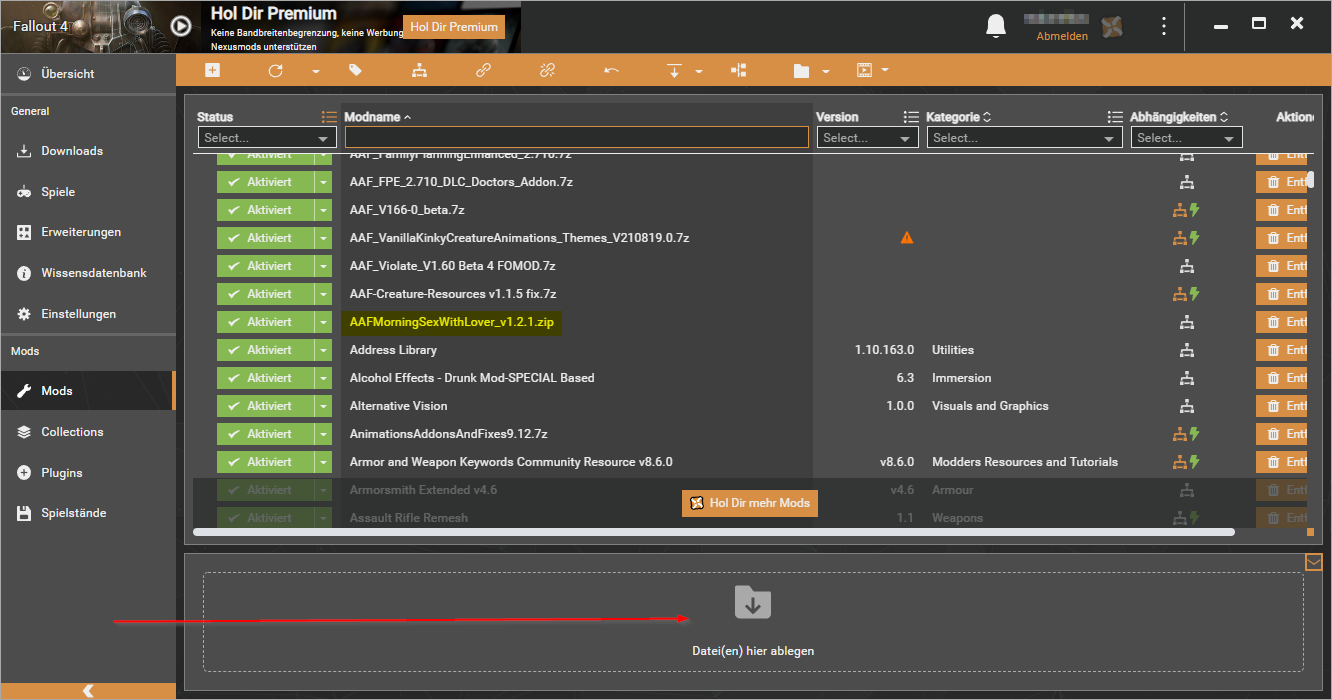Click dependency icon on Address Library row
This screenshot has height=700, width=1332.
(1186, 350)
